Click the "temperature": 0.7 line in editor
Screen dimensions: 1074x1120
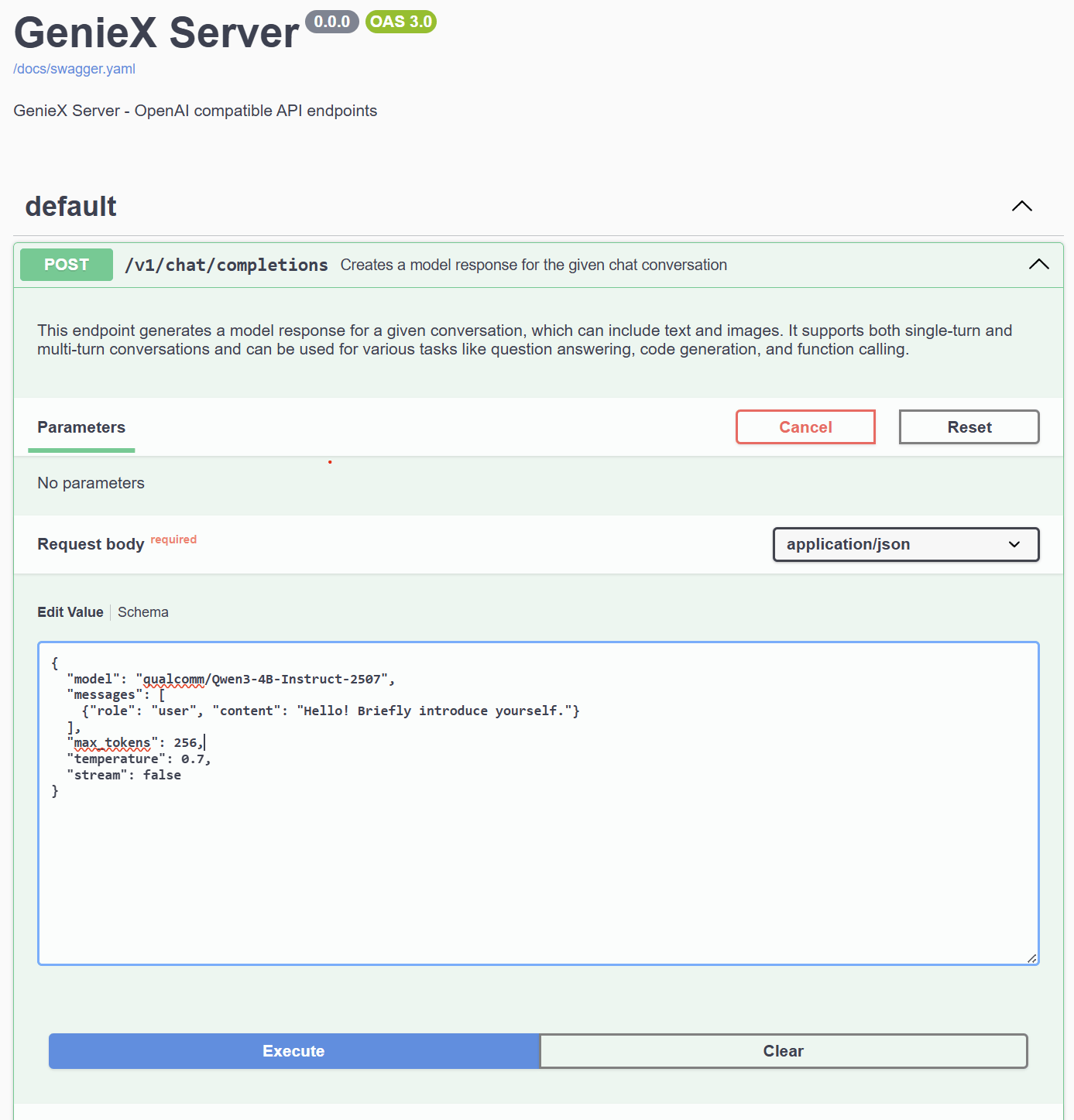click(139, 759)
